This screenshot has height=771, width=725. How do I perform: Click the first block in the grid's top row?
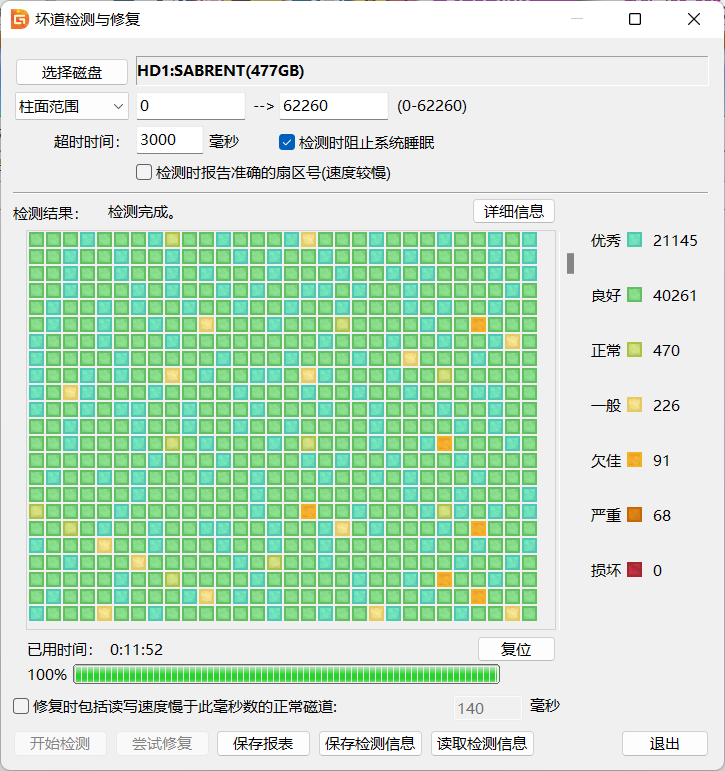point(36,239)
